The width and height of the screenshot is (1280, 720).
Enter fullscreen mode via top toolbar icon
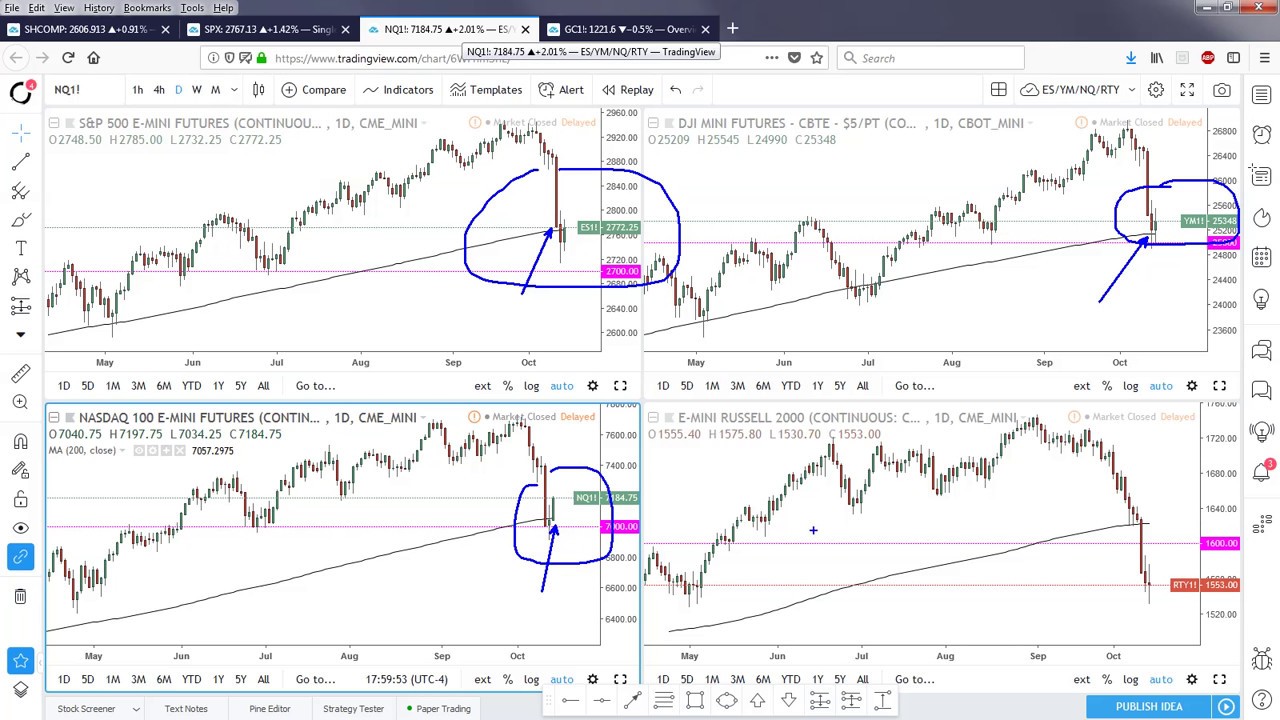click(1187, 90)
